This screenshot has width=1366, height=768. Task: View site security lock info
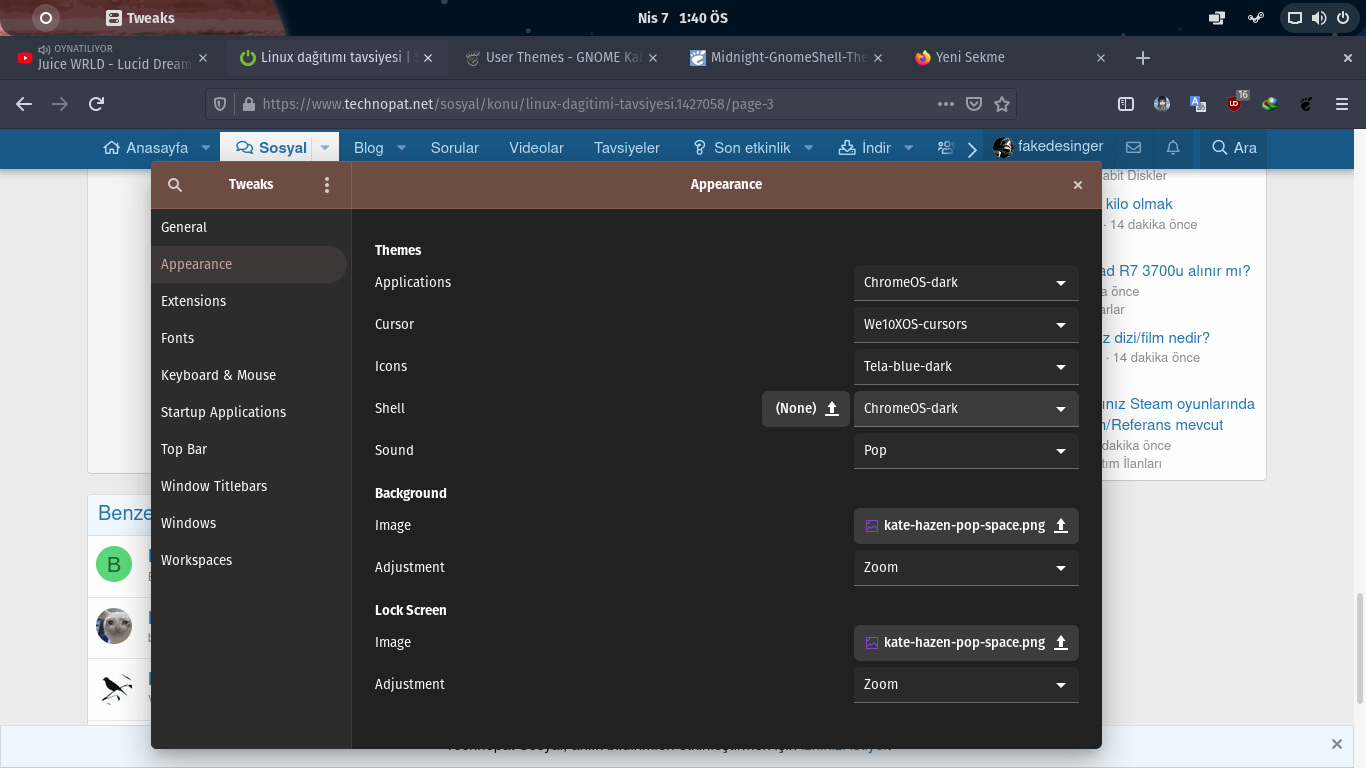[x=249, y=104]
